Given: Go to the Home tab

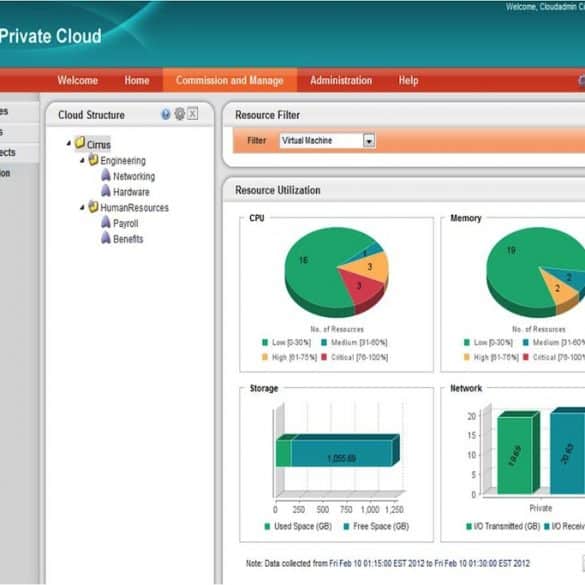Looking at the screenshot, I should click(137, 80).
